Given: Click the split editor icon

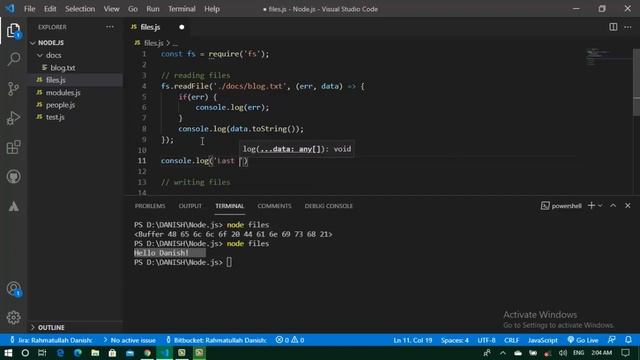Looking at the screenshot, I should 613,27.
